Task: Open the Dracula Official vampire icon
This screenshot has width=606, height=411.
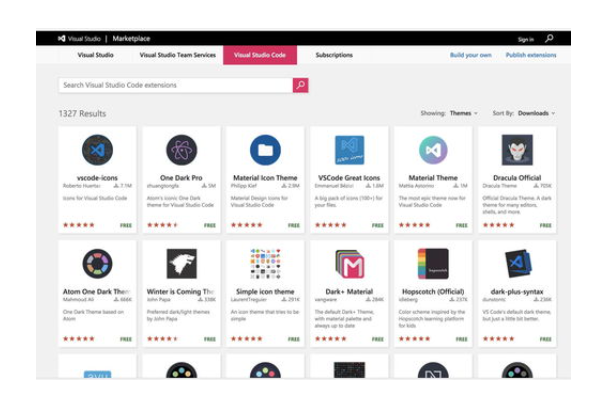Action: click(x=517, y=150)
